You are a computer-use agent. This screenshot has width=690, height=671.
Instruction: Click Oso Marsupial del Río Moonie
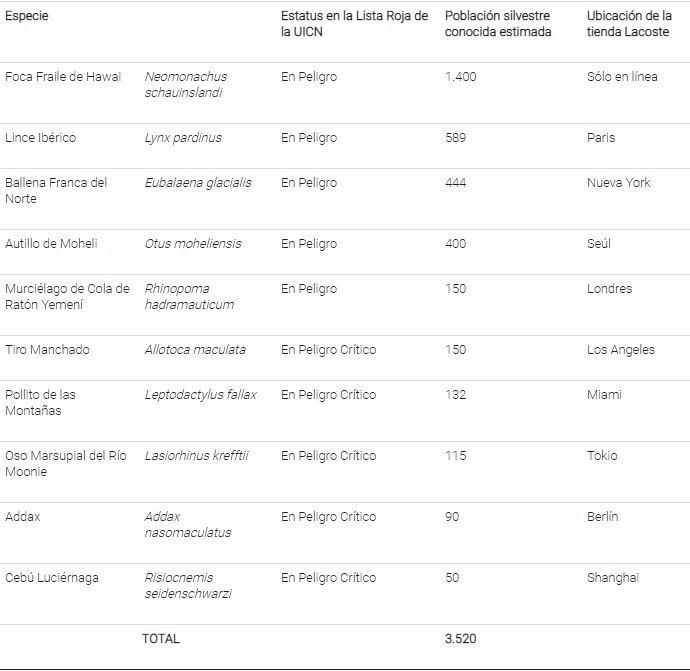pyautogui.click(x=66, y=463)
